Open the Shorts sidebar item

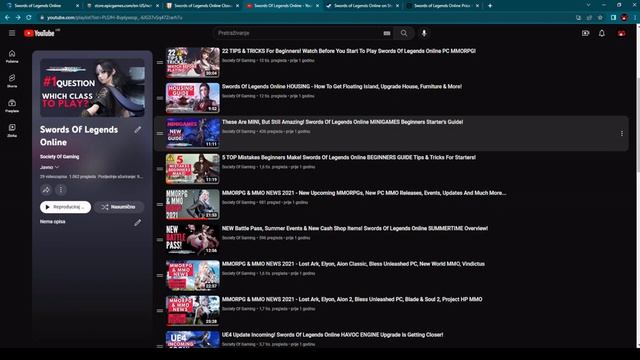pyautogui.click(x=12, y=81)
